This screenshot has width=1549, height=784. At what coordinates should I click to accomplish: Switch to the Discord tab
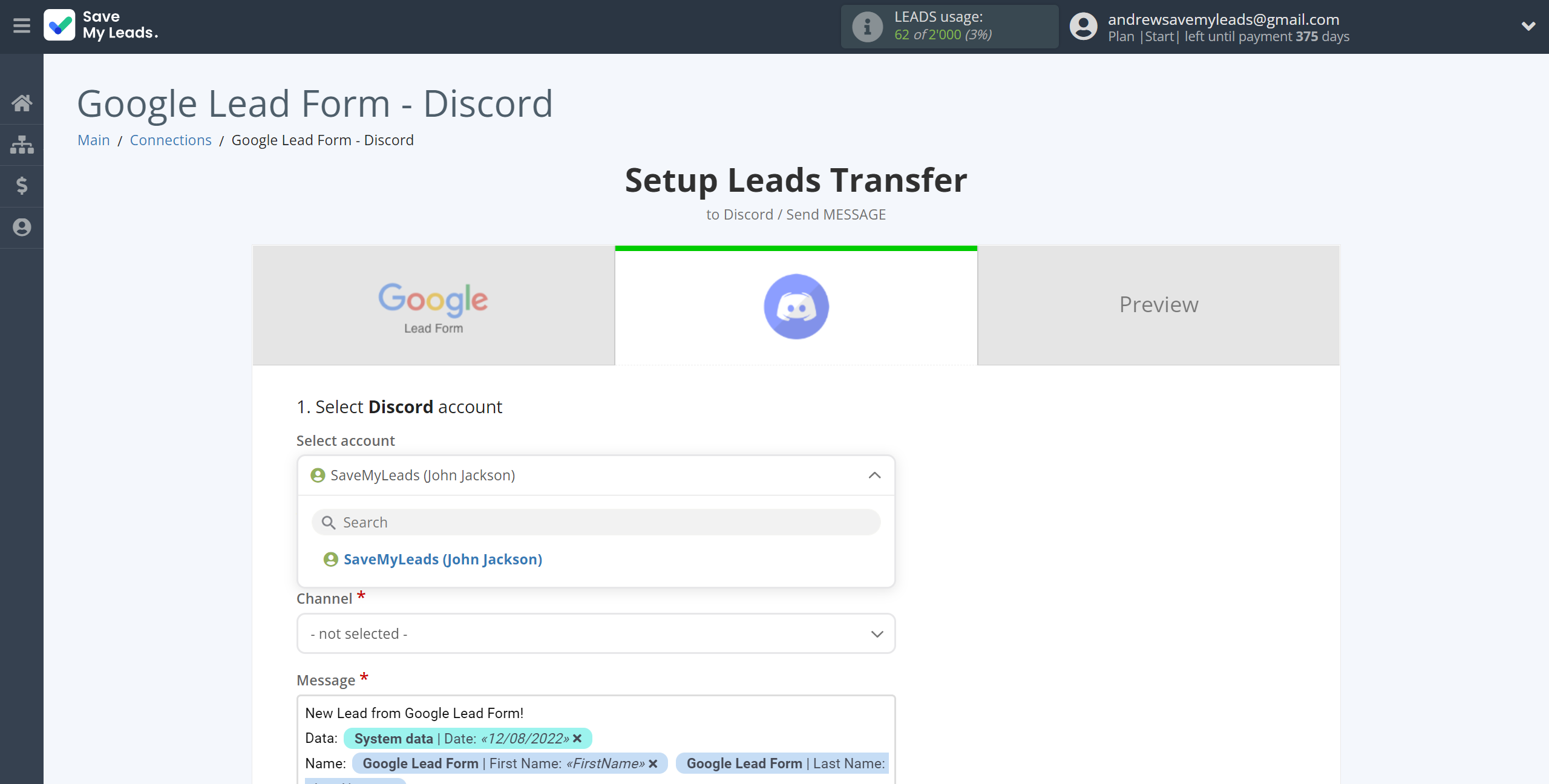796,305
